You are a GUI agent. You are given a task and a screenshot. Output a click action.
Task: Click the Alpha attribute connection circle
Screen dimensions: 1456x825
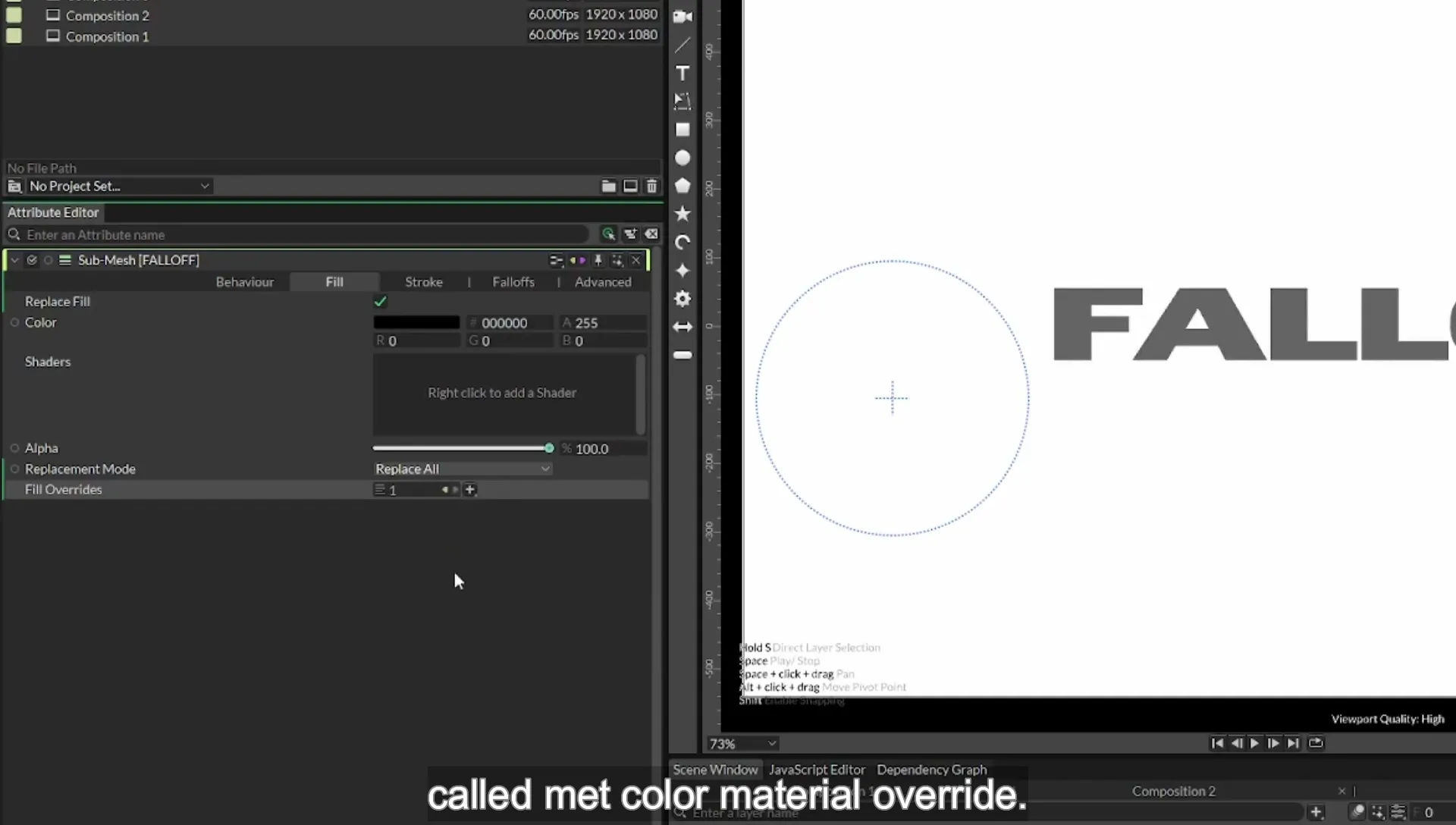pos(14,448)
